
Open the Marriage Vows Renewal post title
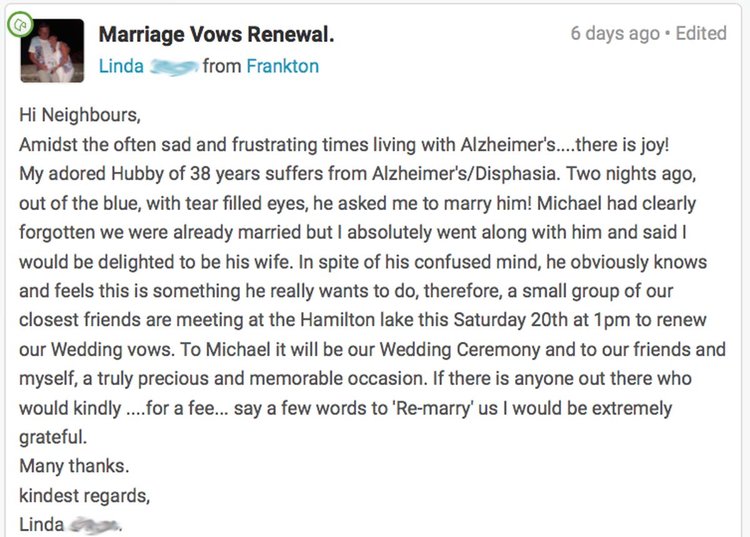coord(216,34)
